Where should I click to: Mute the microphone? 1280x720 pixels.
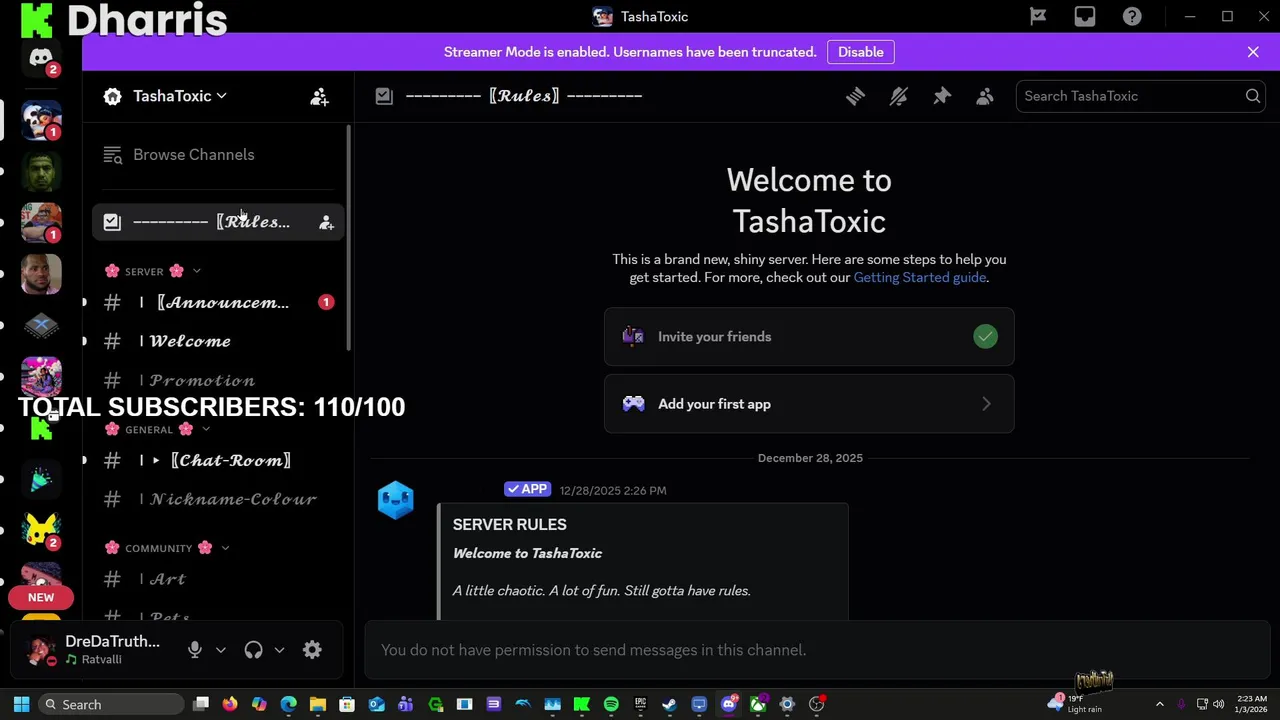(x=195, y=650)
